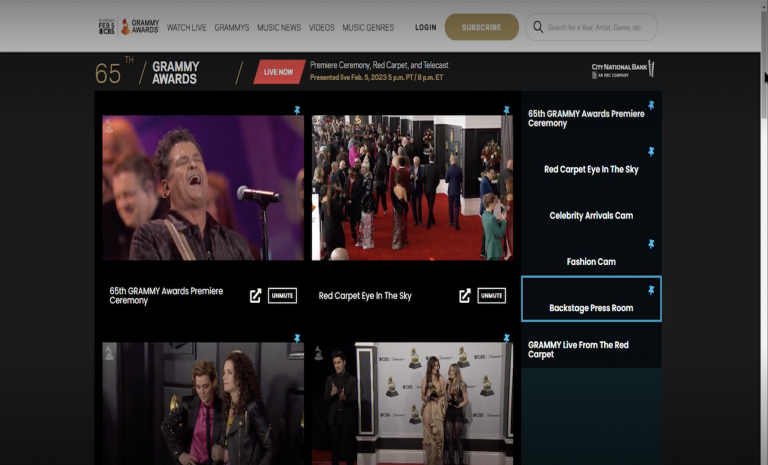768x465 pixels.
Task: Click pin icon above press room video
Action: (506, 338)
